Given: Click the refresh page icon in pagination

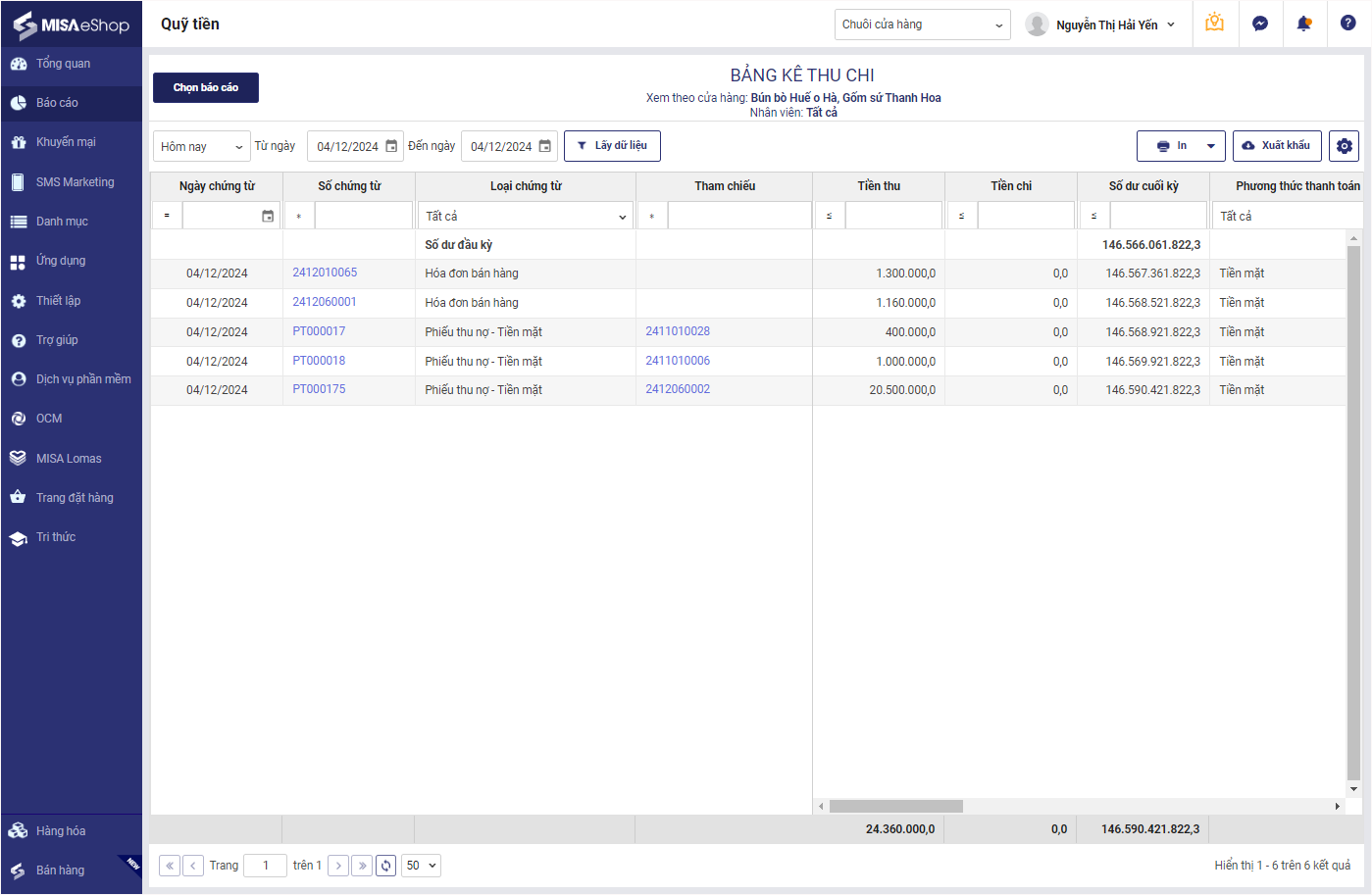Looking at the screenshot, I should point(386,866).
